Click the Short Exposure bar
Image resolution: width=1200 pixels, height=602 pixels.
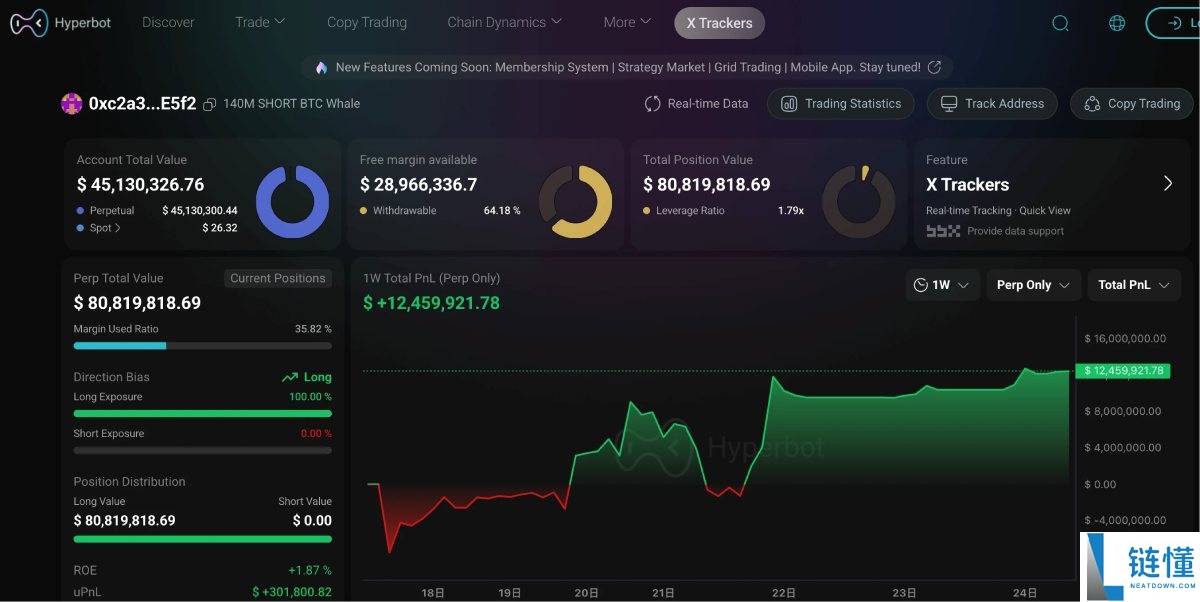pyautogui.click(x=202, y=450)
